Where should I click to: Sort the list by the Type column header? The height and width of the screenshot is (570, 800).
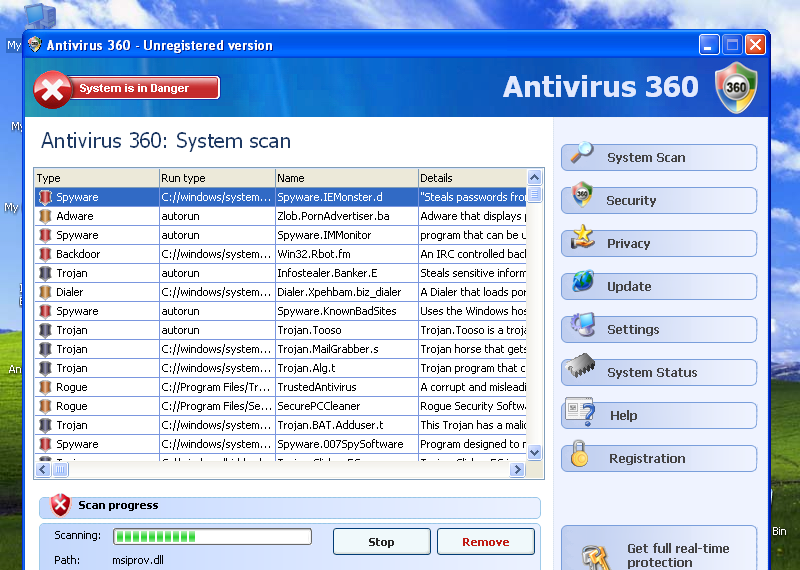pyautogui.click(x=96, y=178)
